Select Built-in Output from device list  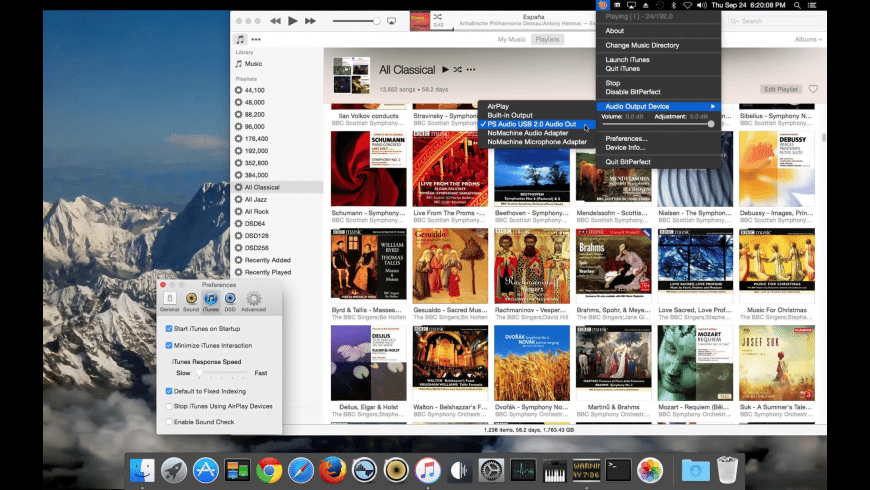tap(510, 115)
